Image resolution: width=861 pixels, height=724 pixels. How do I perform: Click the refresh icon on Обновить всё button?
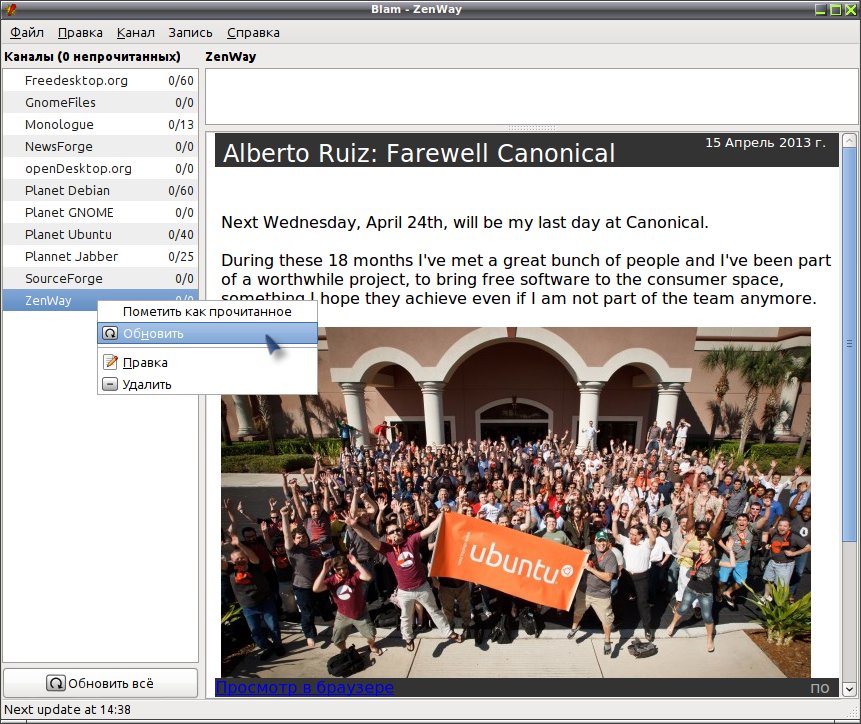55,683
